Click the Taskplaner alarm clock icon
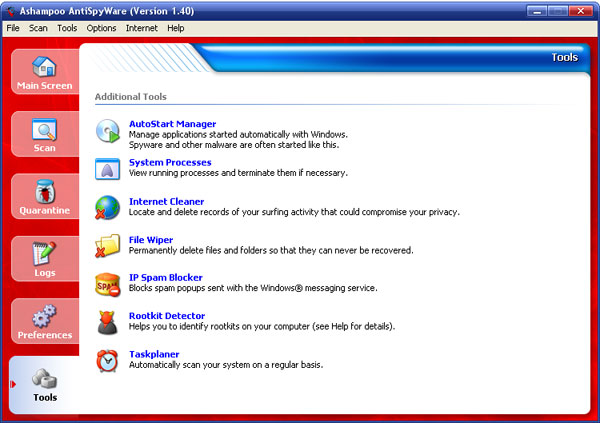The image size is (600, 423). click(107, 361)
